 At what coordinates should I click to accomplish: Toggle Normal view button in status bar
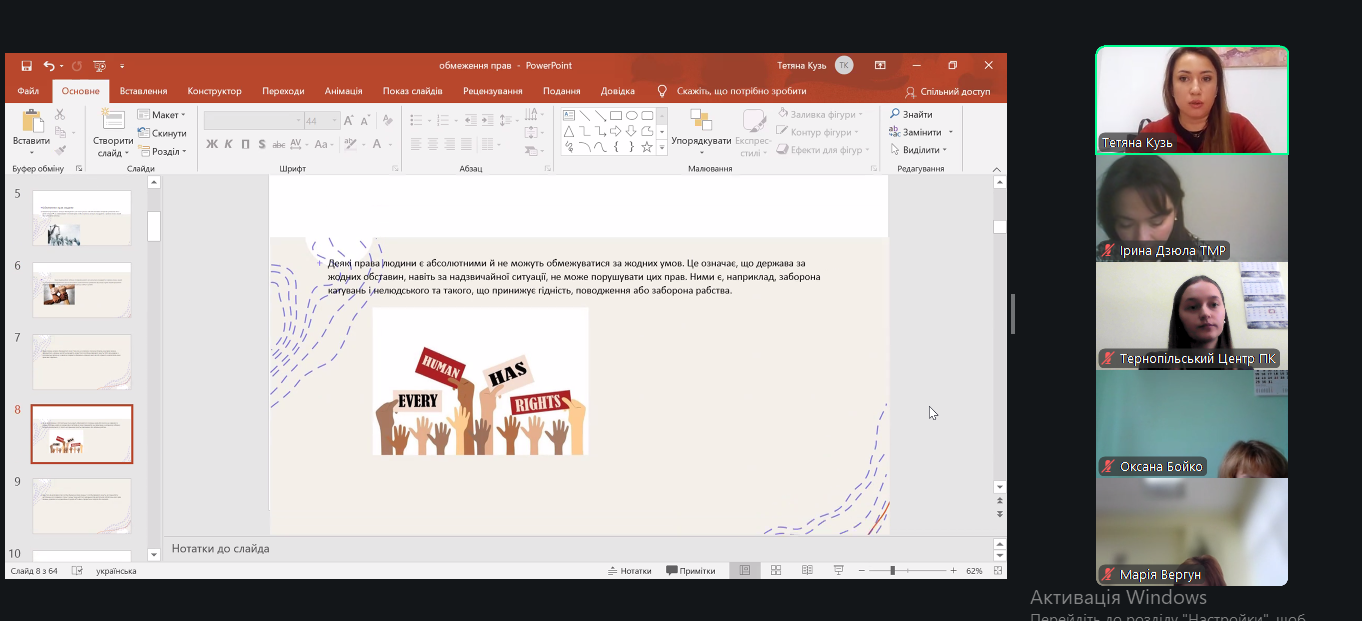(743, 571)
